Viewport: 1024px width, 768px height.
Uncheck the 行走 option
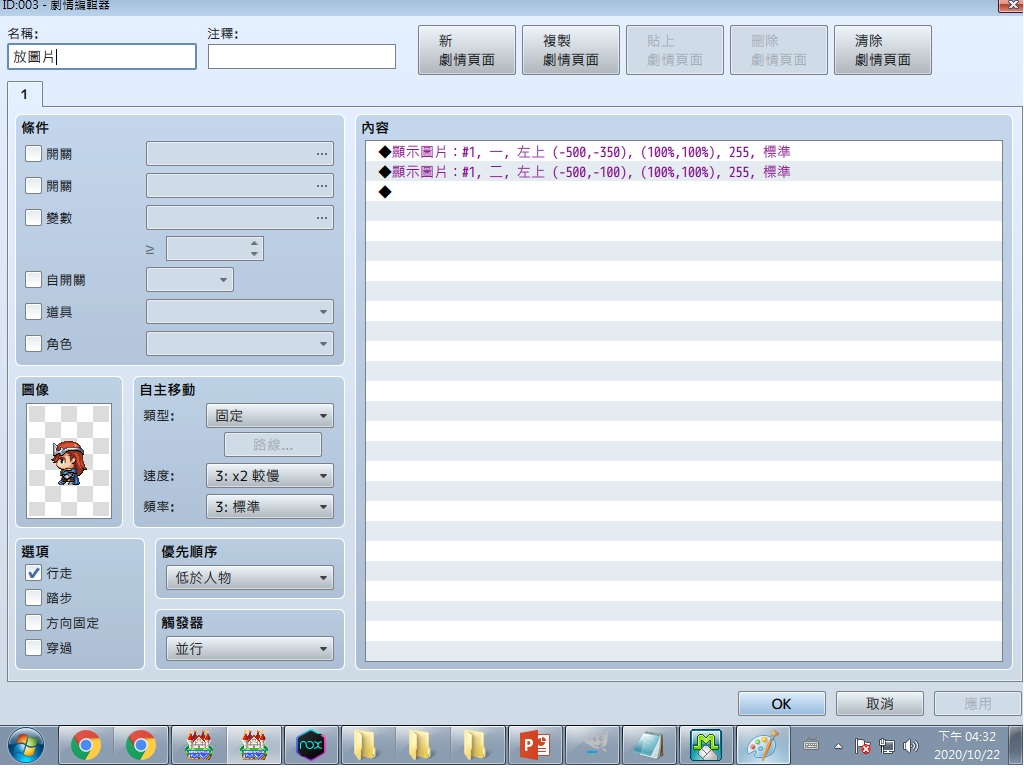pyautogui.click(x=33, y=573)
